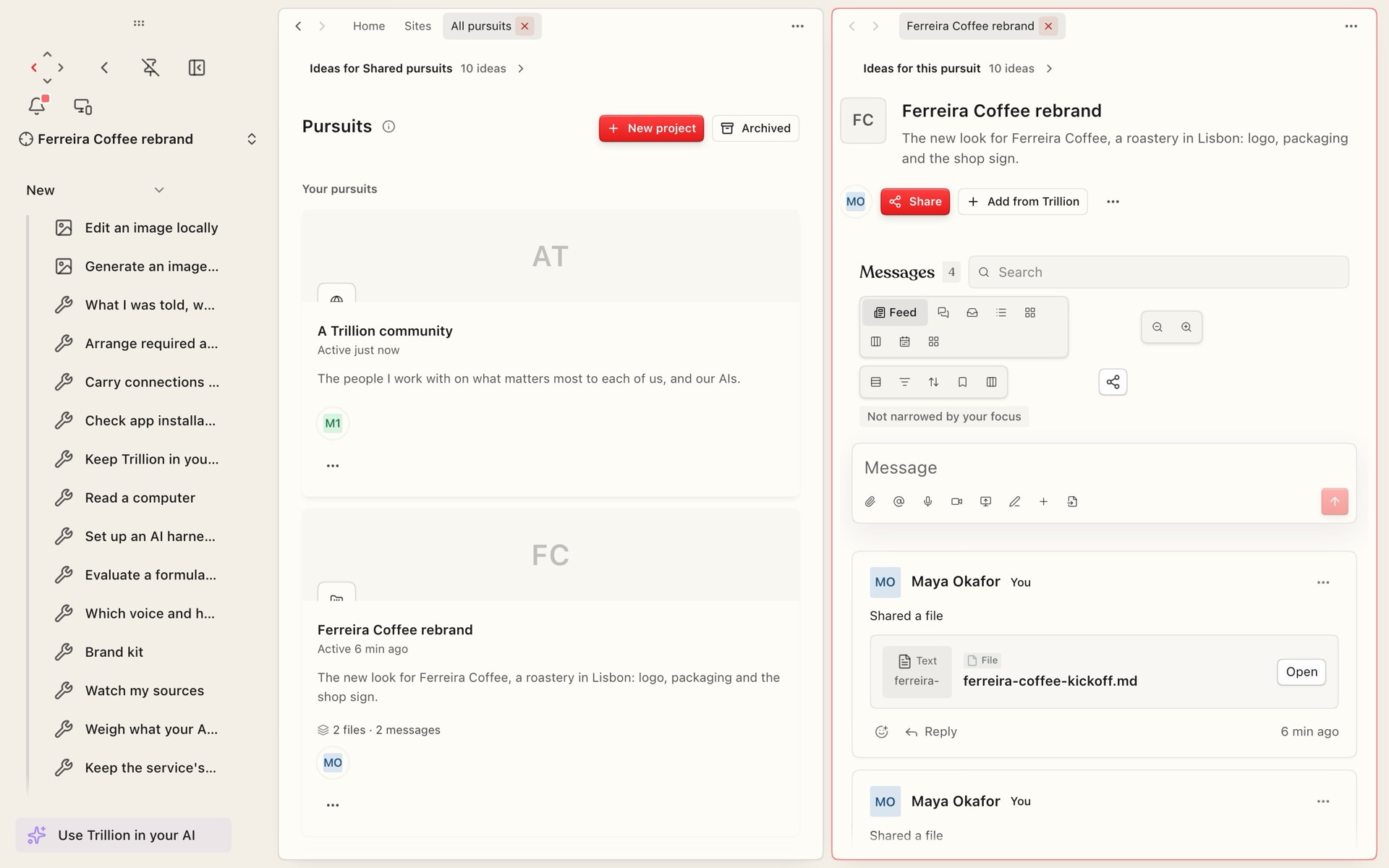The image size is (1389, 868).
Task: Expand Ideas for this pursuit chevron
Action: pos(1049,69)
